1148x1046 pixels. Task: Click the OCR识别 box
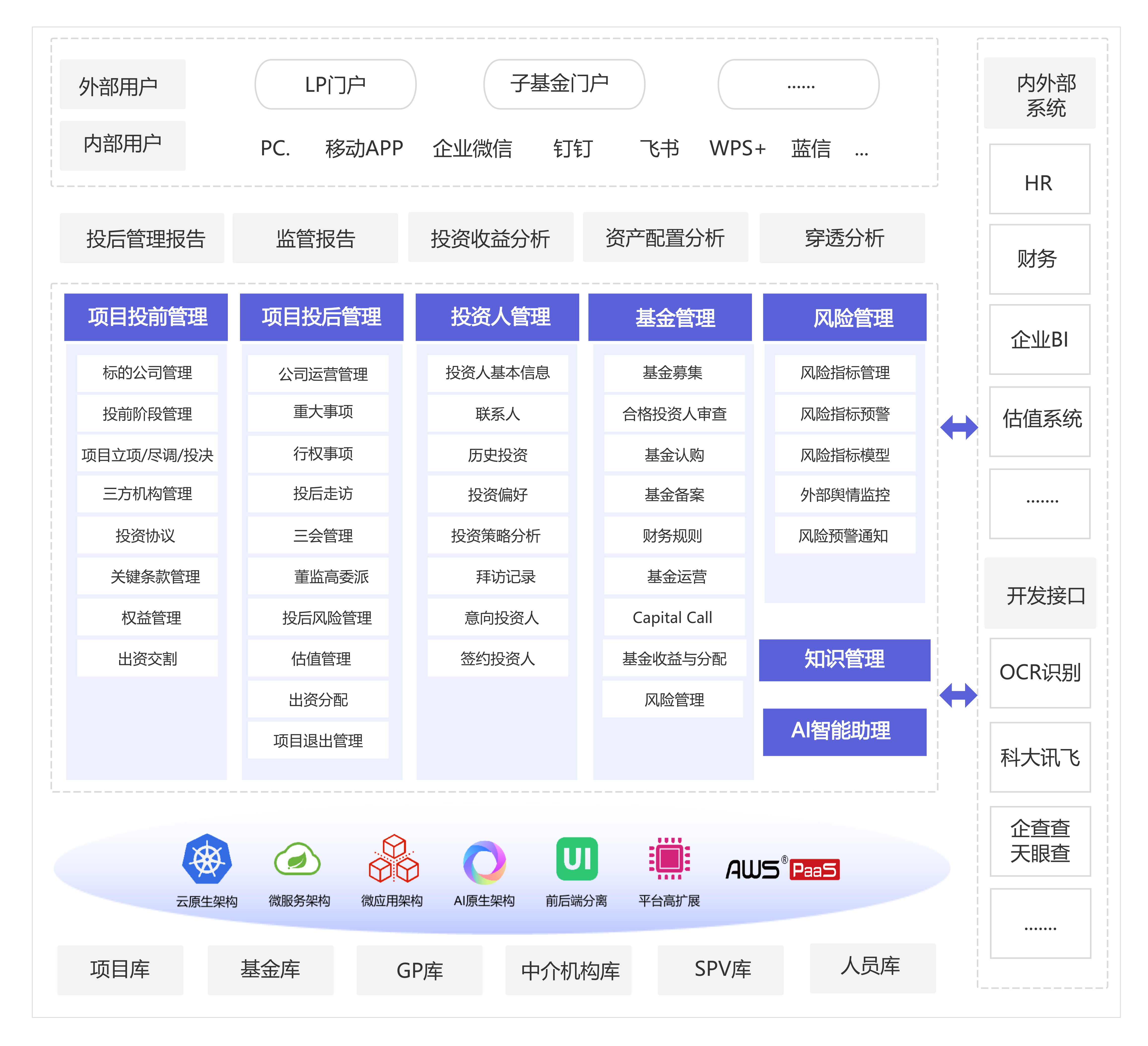[1040, 673]
